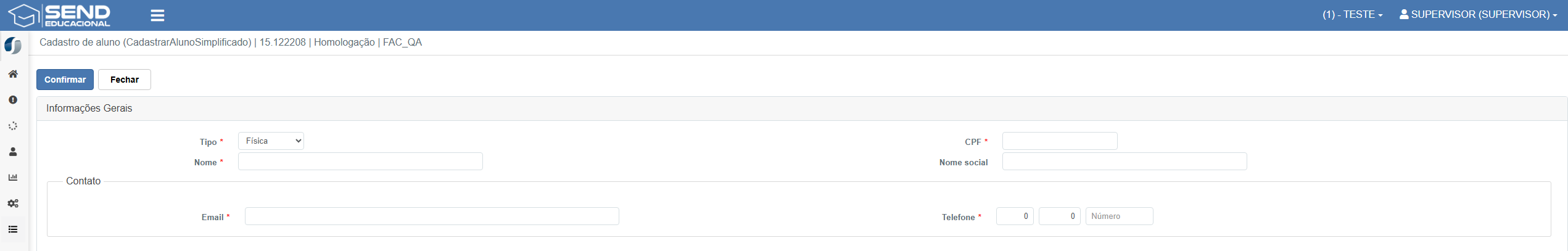Open the settings gears sidebar icon
The height and width of the screenshot is (251, 1568).
tap(13, 204)
